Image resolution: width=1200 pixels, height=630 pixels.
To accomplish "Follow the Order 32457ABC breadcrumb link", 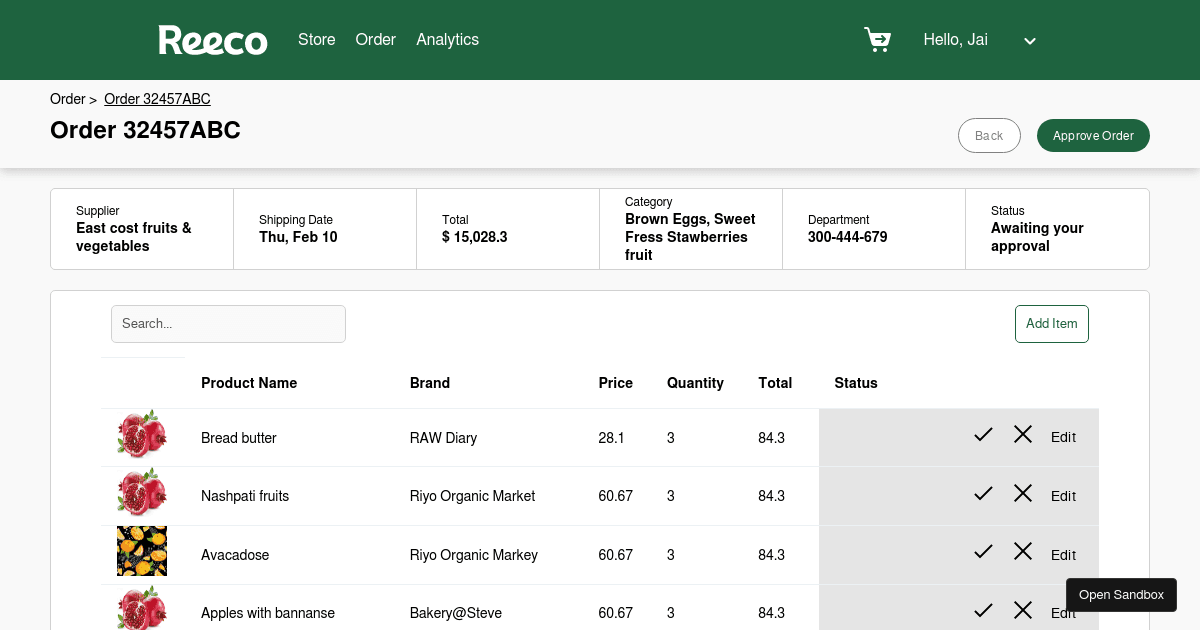I will point(157,99).
